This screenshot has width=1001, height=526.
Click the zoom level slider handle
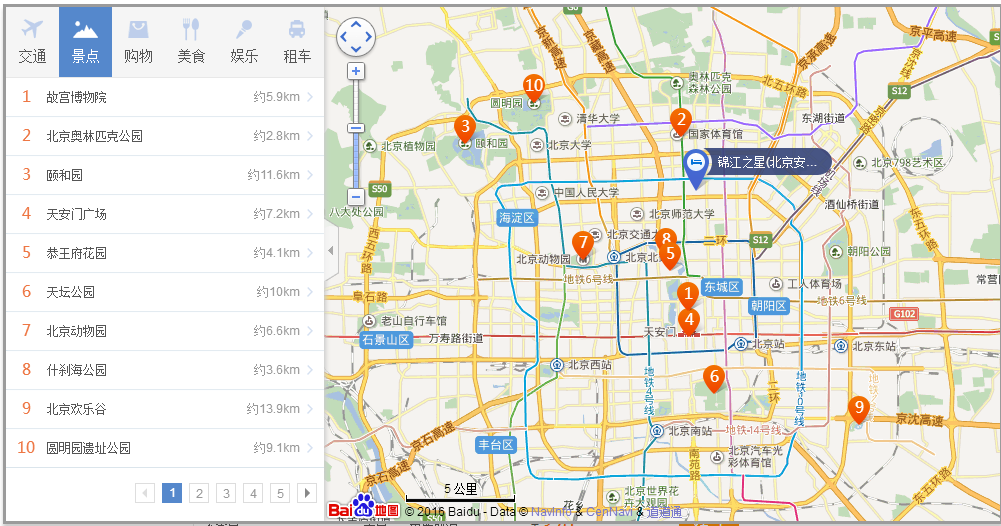pyautogui.click(x=356, y=128)
